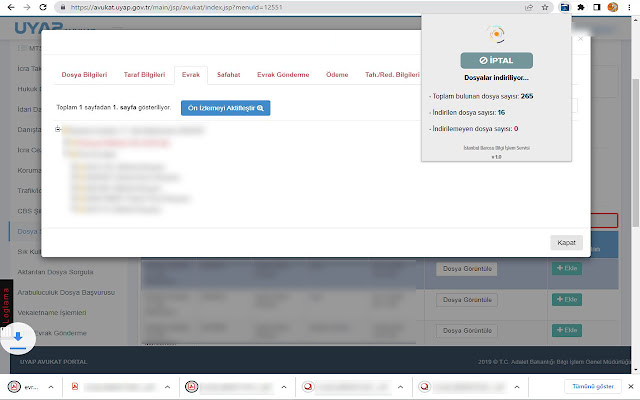Click the PDF icon of the 'evr...' download
This screenshot has width=640, height=400.
click(14, 387)
